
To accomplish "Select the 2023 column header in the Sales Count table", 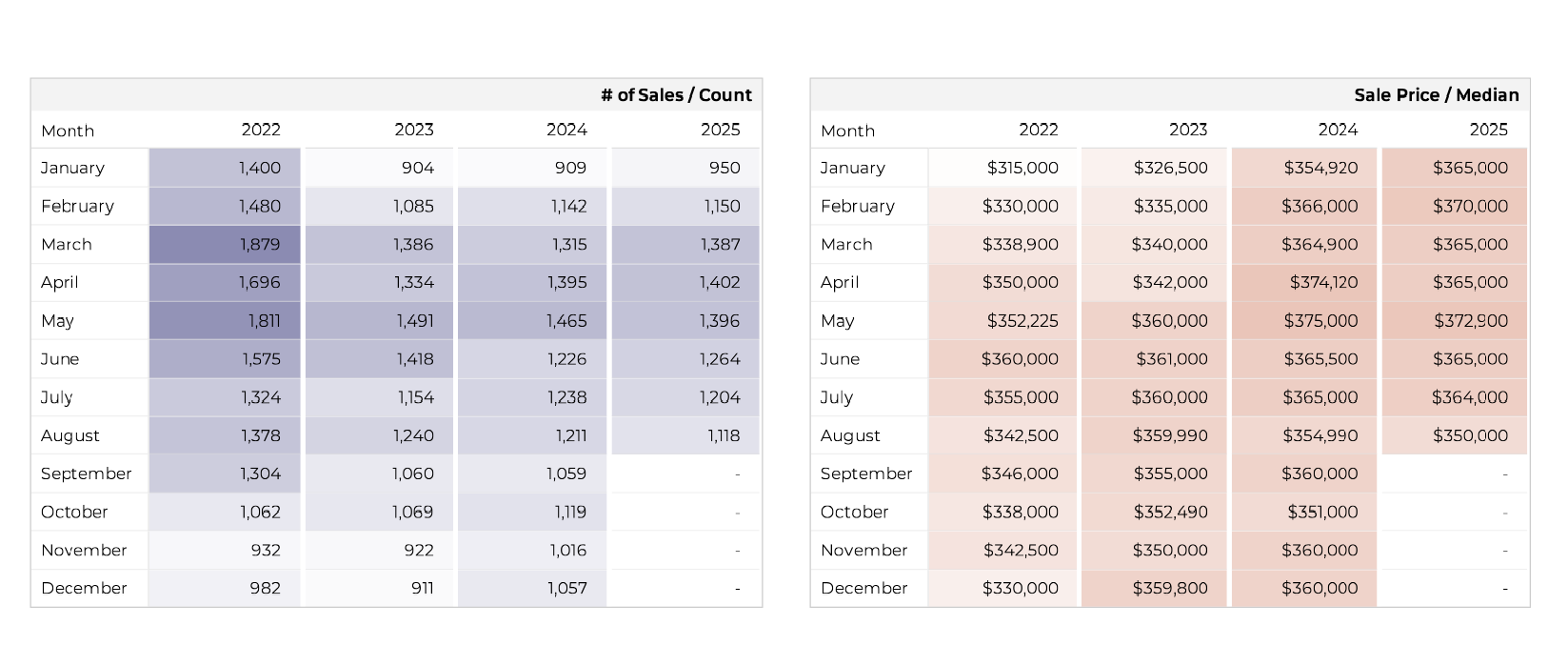I will point(414,130).
